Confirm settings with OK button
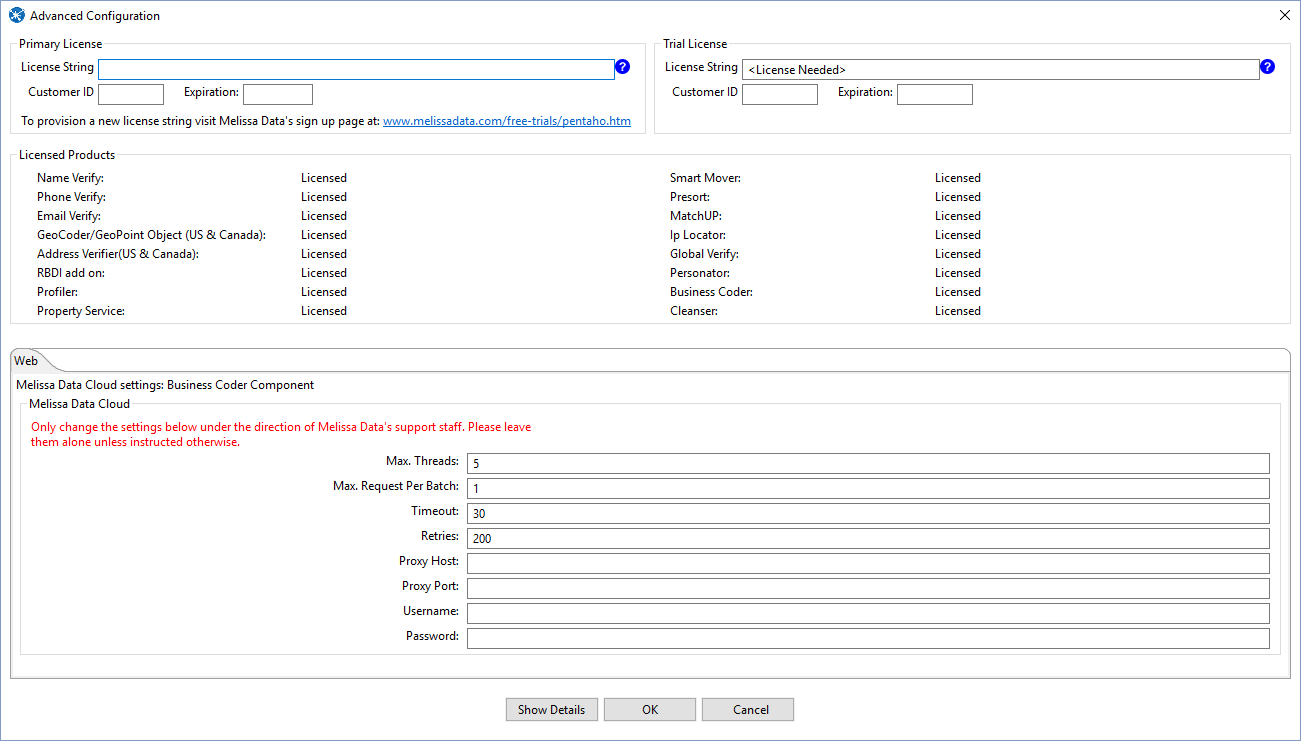The image size is (1301, 741). [650, 710]
